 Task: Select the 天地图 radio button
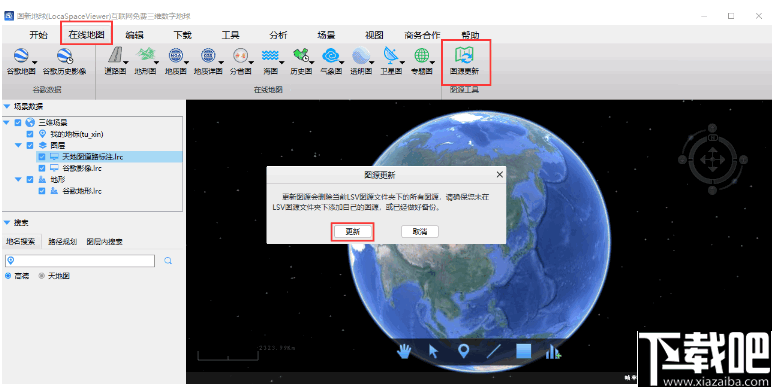[x=41, y=276]
